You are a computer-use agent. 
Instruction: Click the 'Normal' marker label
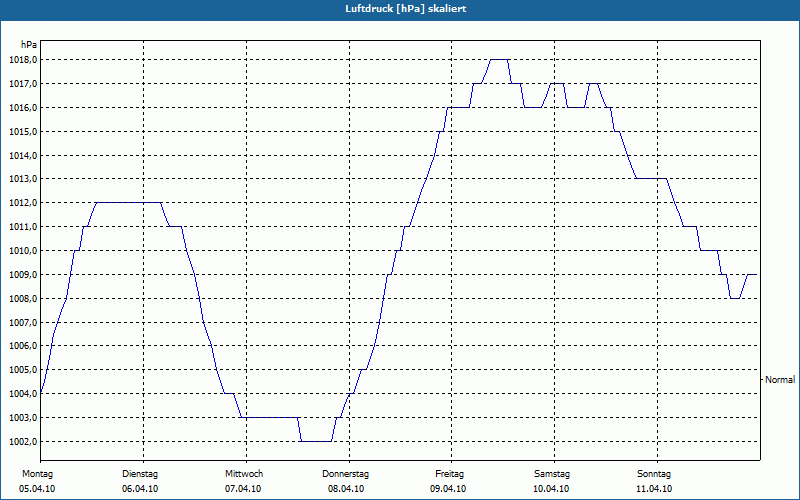[x=780, y=380]
